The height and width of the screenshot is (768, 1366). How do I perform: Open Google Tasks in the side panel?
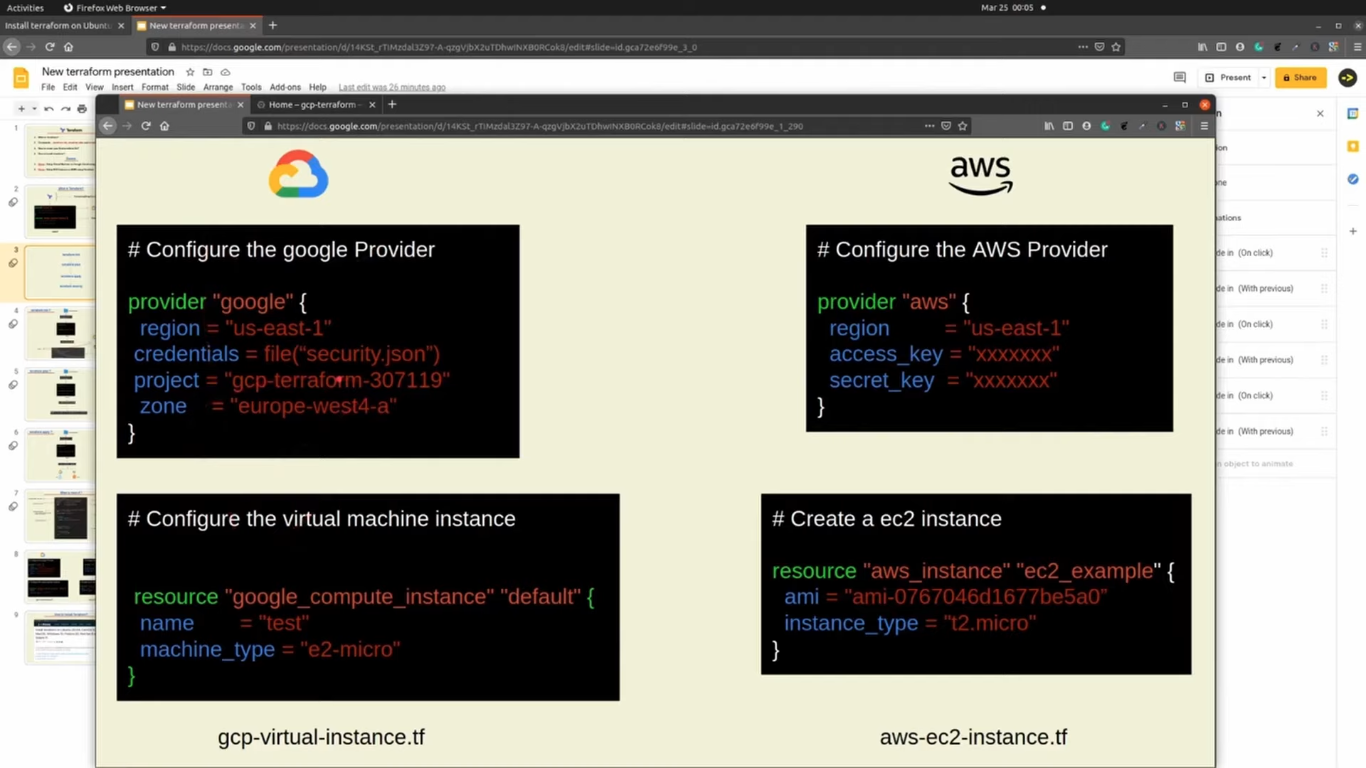1352,179
